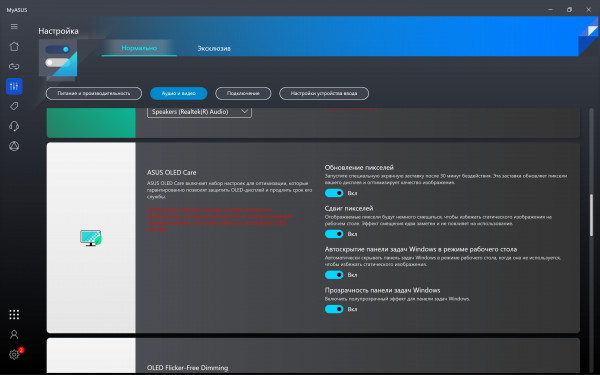The image size is (600, 375).
Task: Click the vertical scrollbar thumb on settings list
Action: pyautogui.click(x=592, y=214)
